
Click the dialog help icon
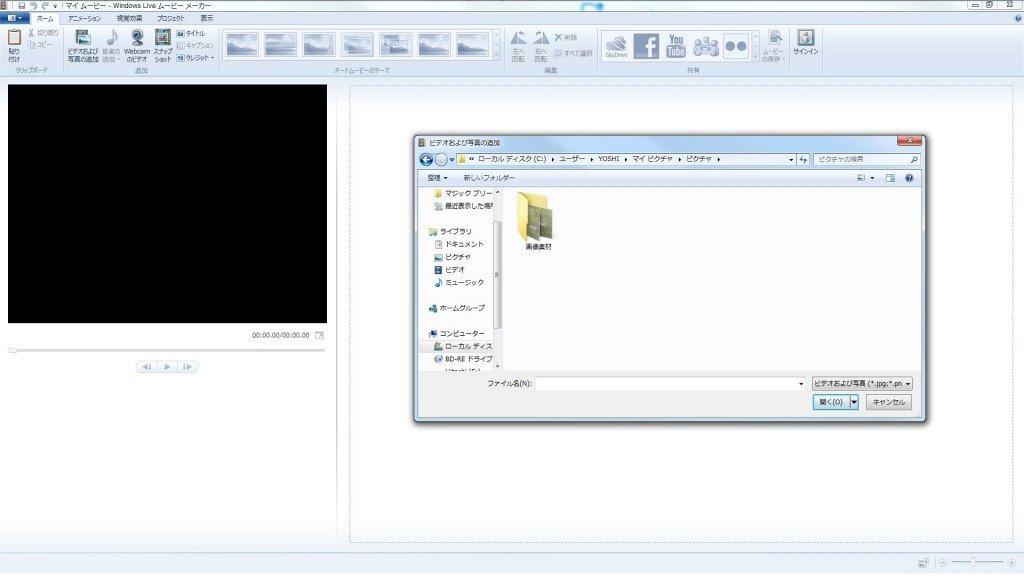(x=909, y=178)
